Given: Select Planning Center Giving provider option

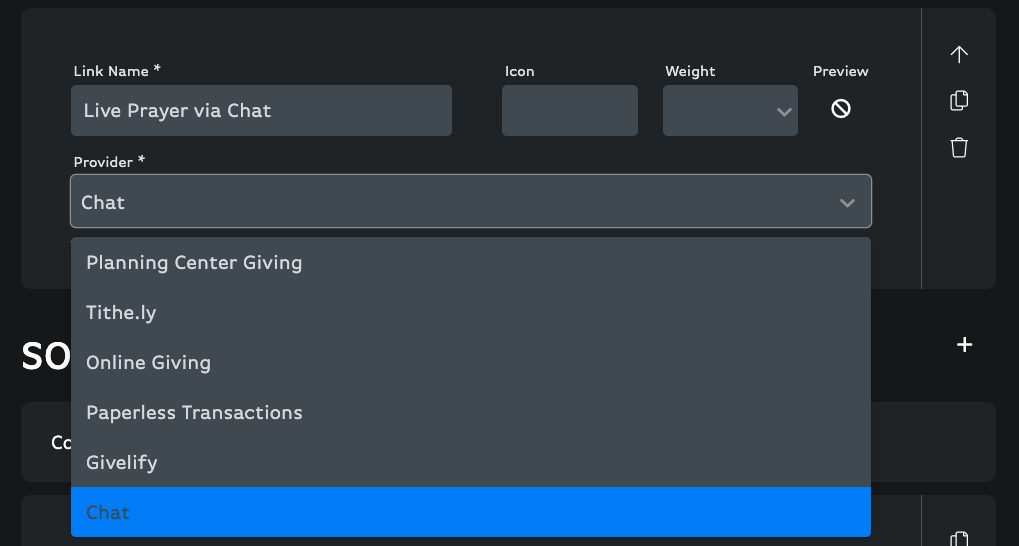Looking at the screenshot, I should 471,263.
